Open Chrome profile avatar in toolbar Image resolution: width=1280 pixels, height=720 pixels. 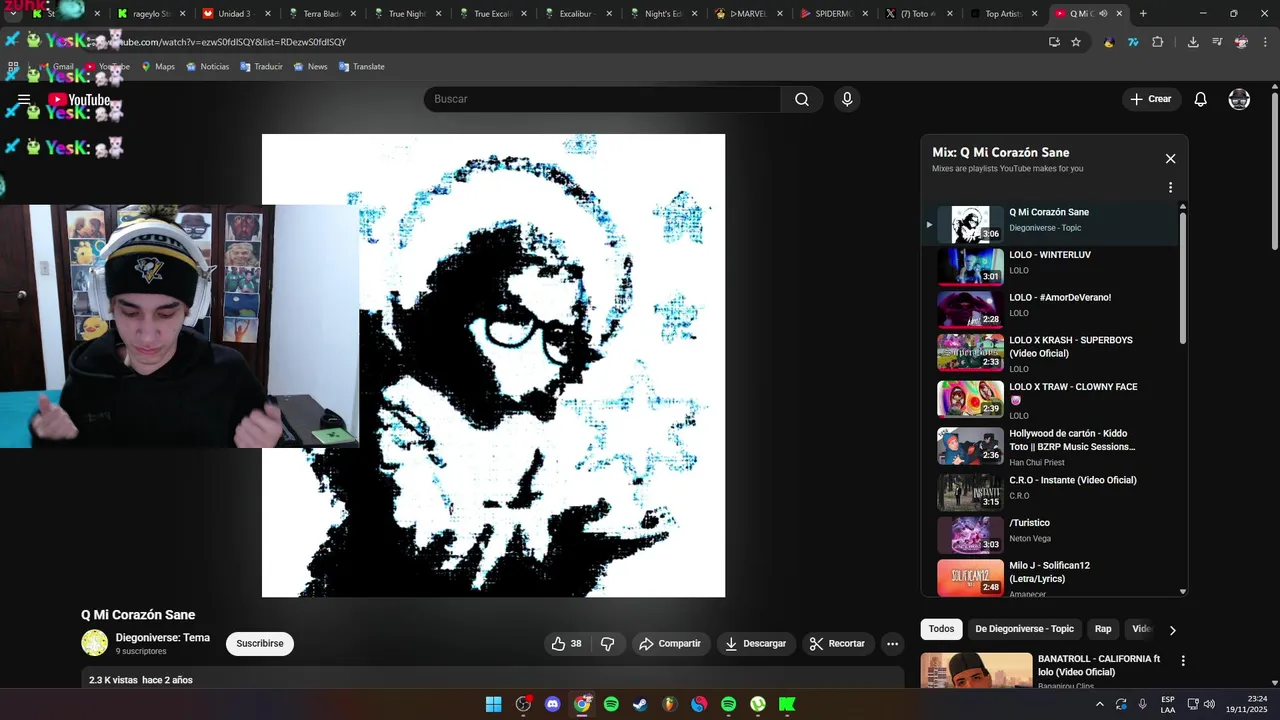click(x=1241, y=42)
